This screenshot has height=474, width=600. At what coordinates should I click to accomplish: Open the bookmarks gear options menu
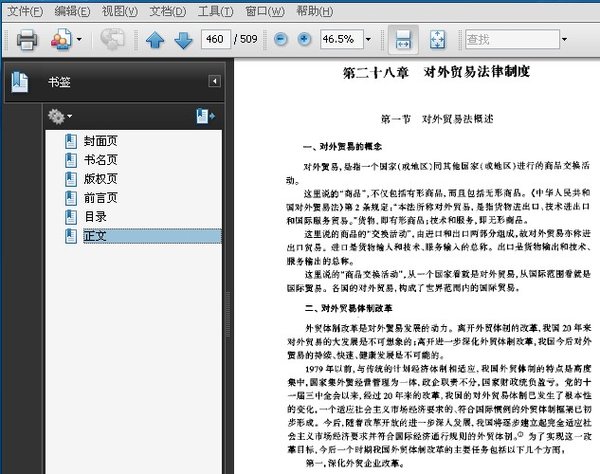pyautogui.click(x=60, y=116)
